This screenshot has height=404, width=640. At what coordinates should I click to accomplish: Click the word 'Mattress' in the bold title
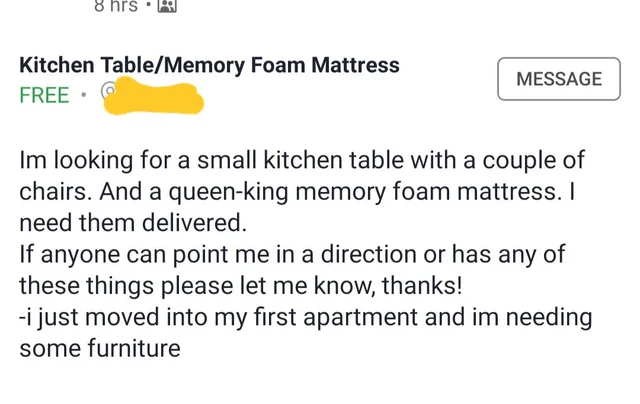356,65
